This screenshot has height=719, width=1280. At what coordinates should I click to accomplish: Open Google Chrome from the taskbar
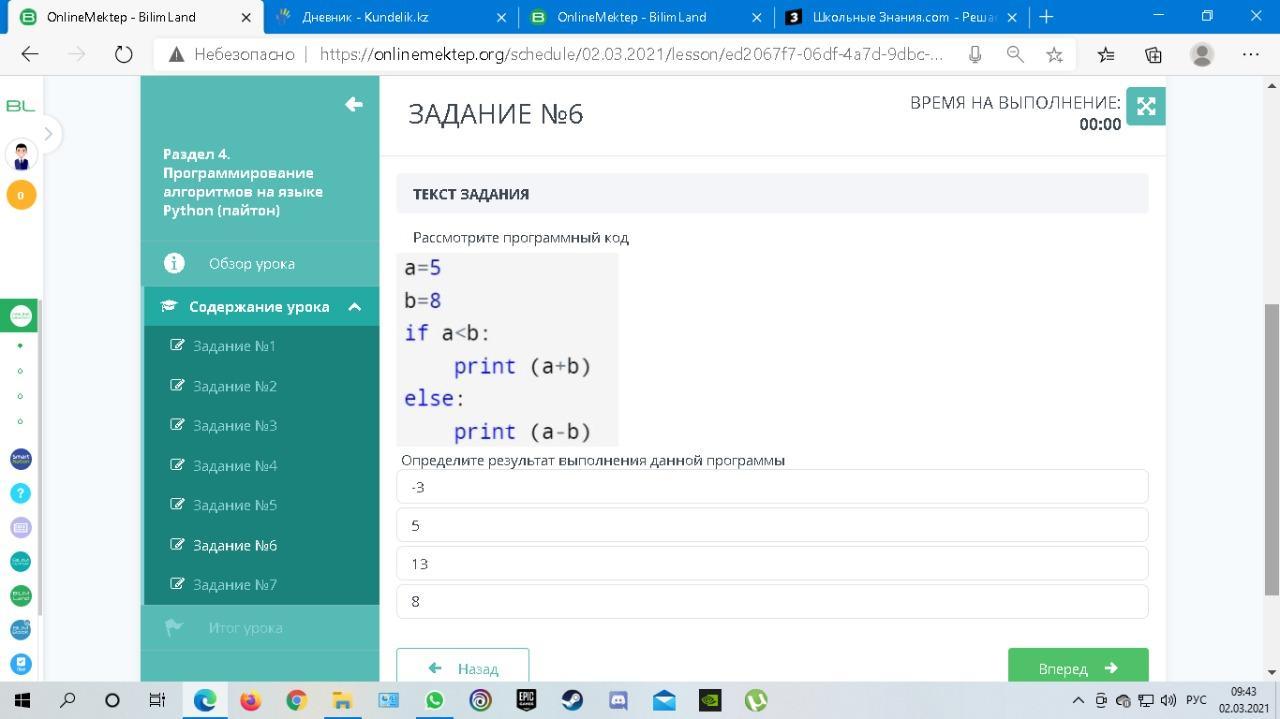296,700
